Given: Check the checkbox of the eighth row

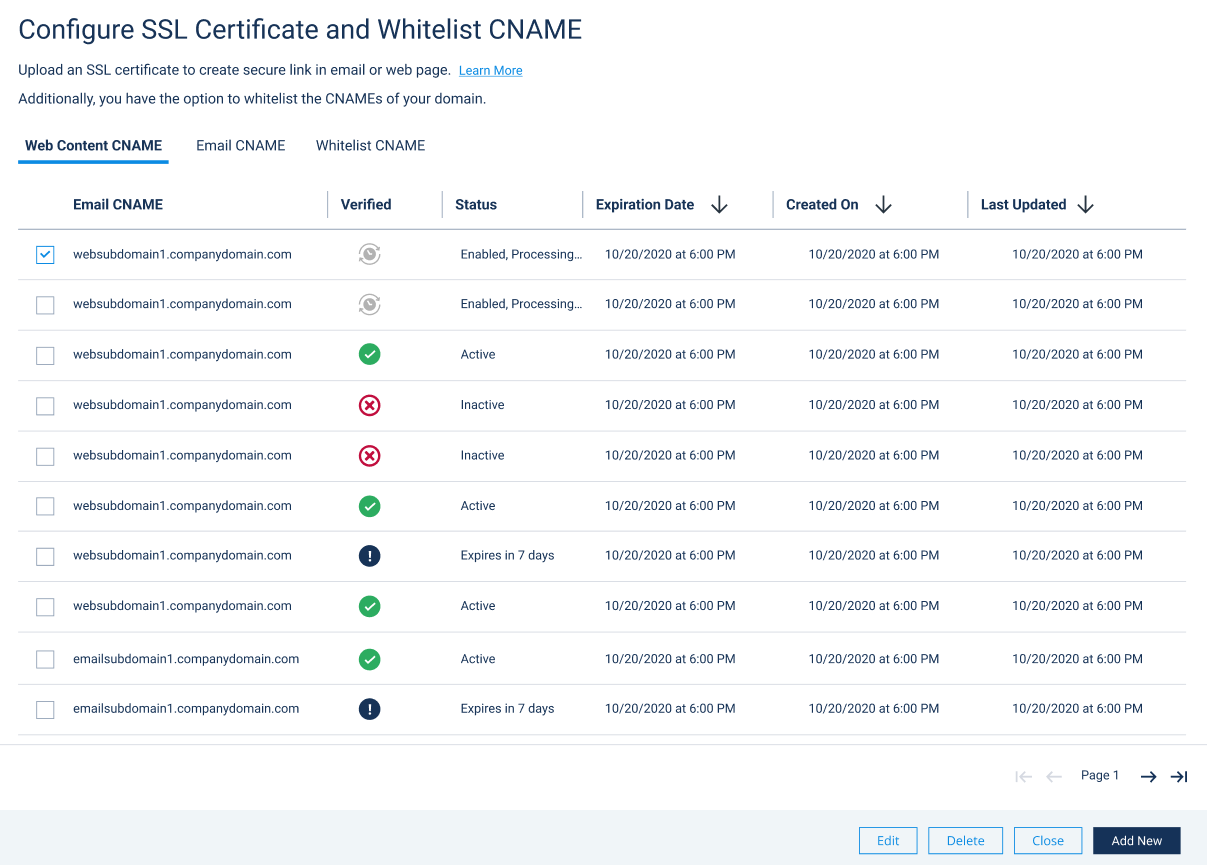Looking at the screenshot, I should 45,606.
